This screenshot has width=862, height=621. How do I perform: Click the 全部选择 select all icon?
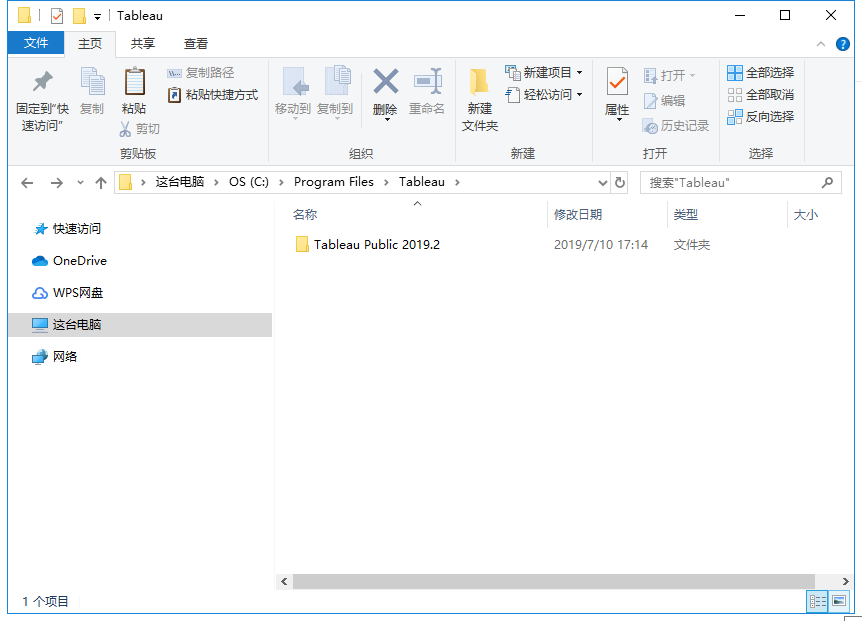click(x=735, y=73)
